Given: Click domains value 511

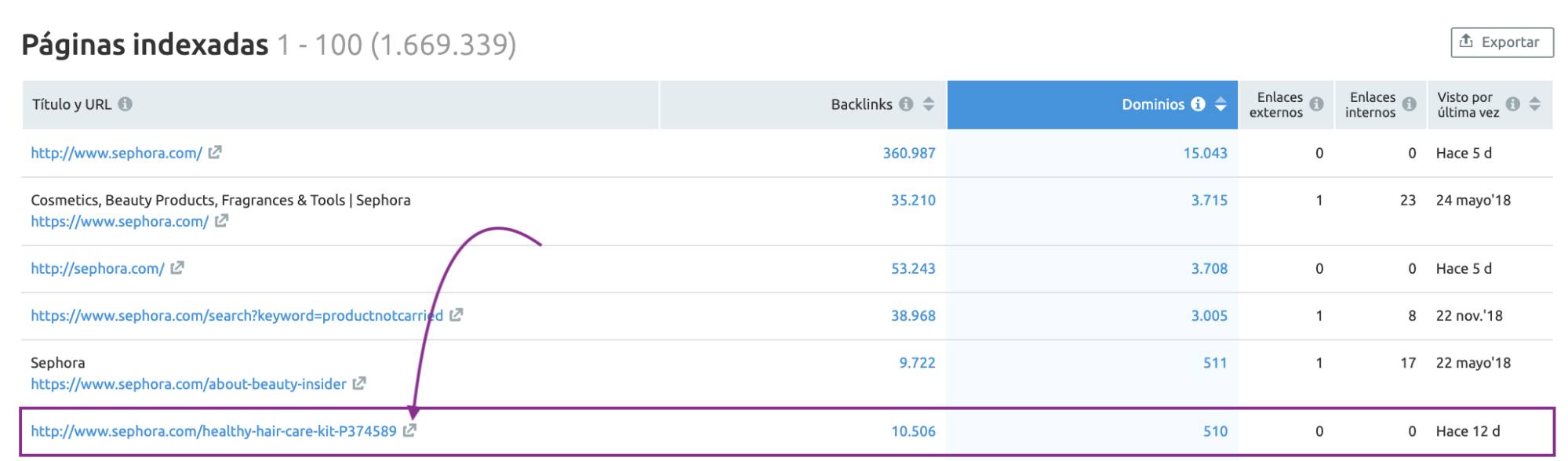Looking at the screenshot, I should click(x=1215, y=362).
